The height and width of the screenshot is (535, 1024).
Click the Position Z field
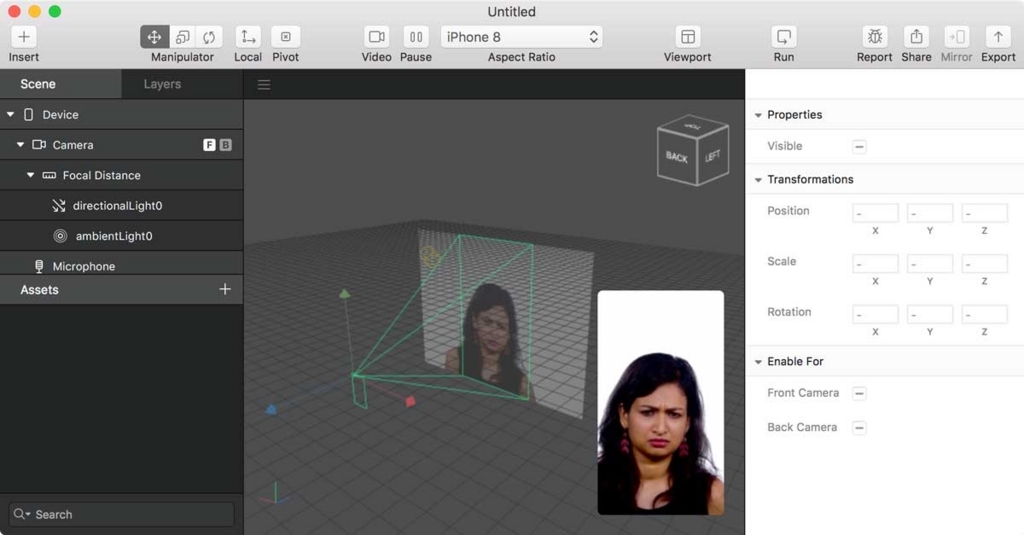point(984,213)
